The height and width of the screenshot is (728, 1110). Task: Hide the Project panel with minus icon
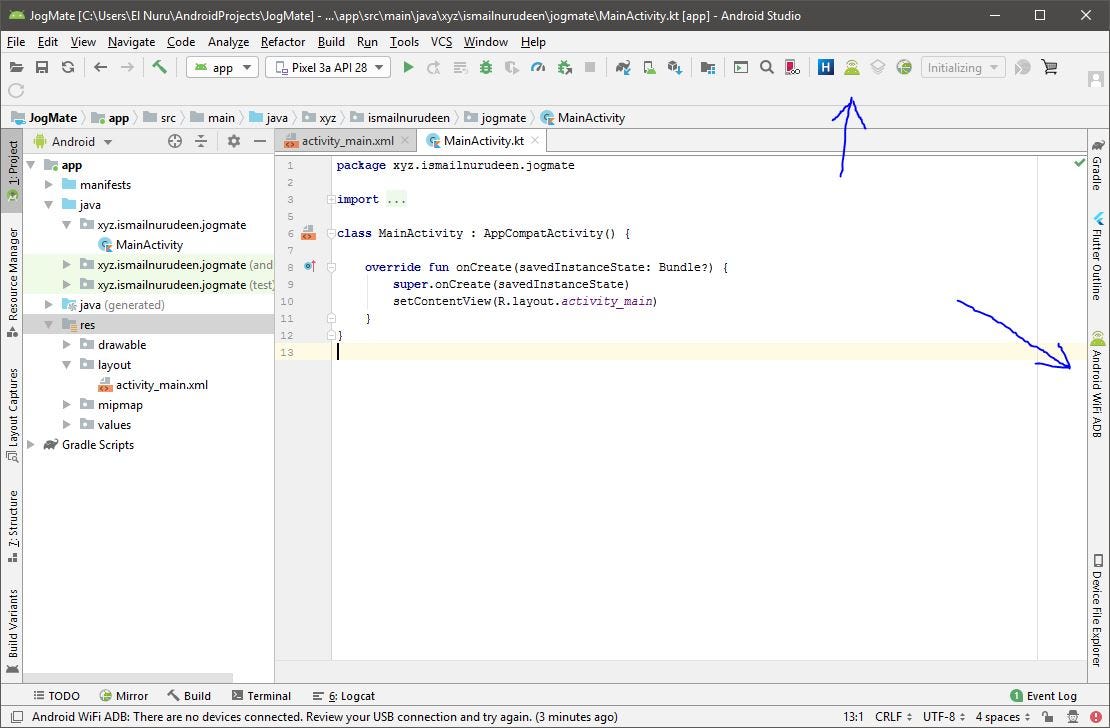tap(260, 141)
